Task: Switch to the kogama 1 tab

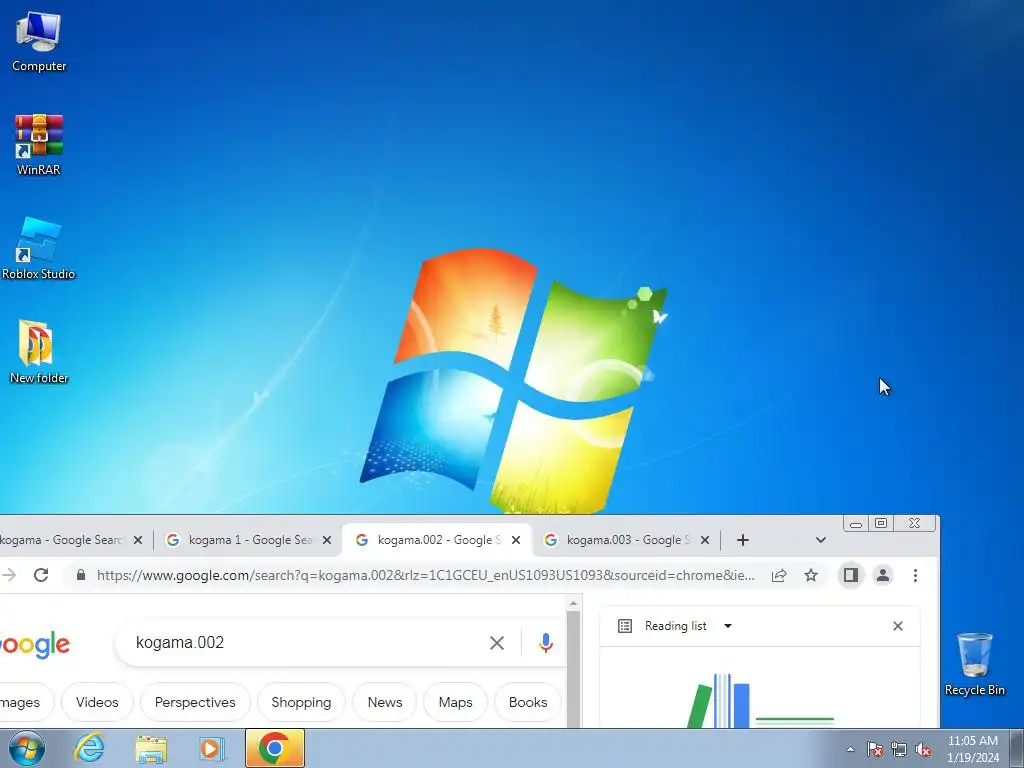Action: (249, 540)
